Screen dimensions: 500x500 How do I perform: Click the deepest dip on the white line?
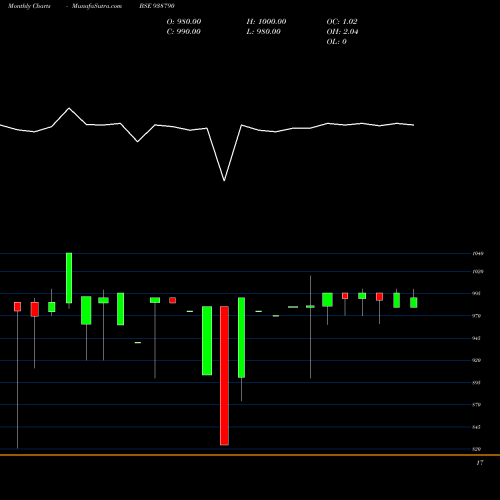224,180
